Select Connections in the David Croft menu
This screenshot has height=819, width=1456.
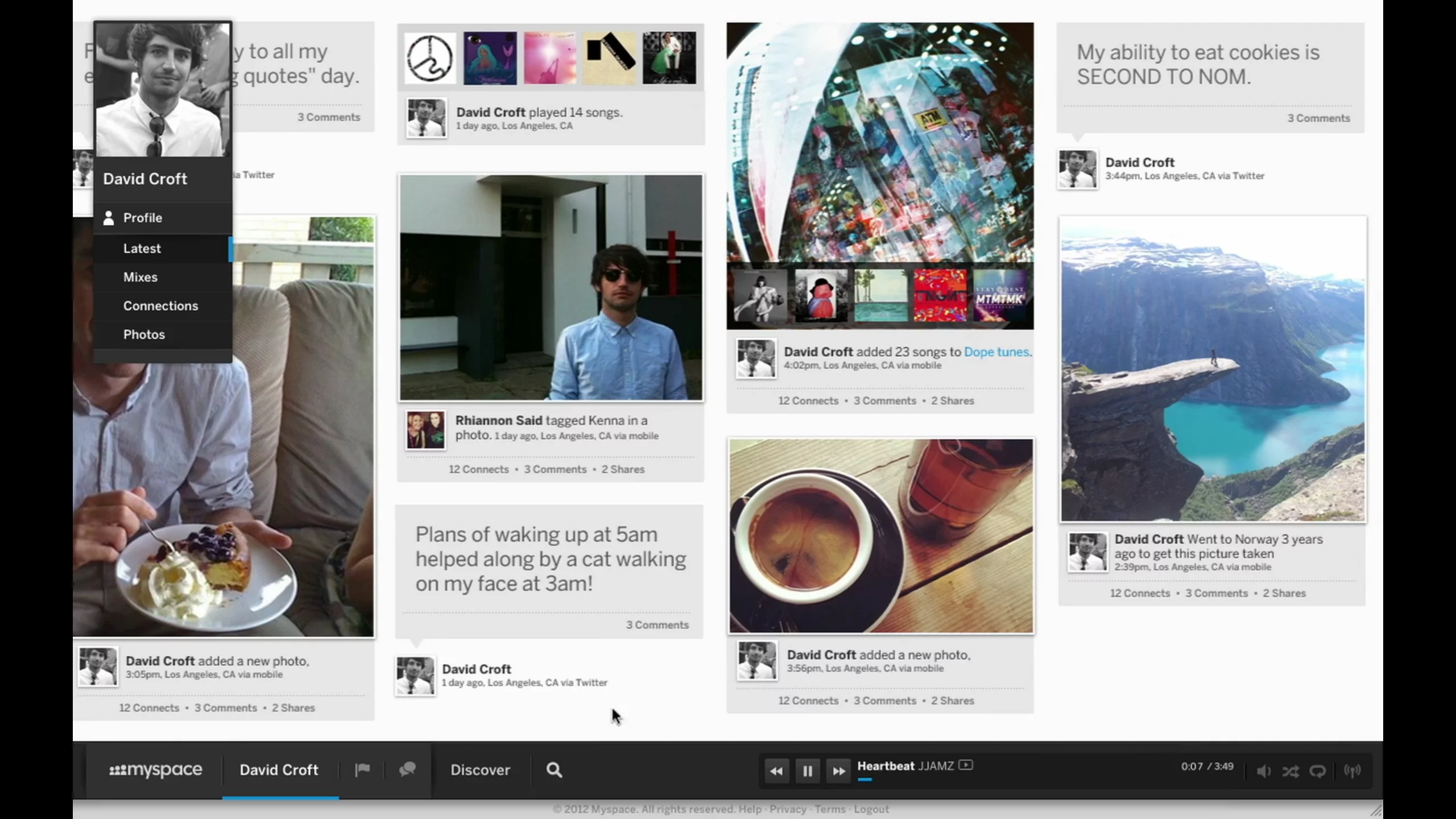[x=161, y=305]
